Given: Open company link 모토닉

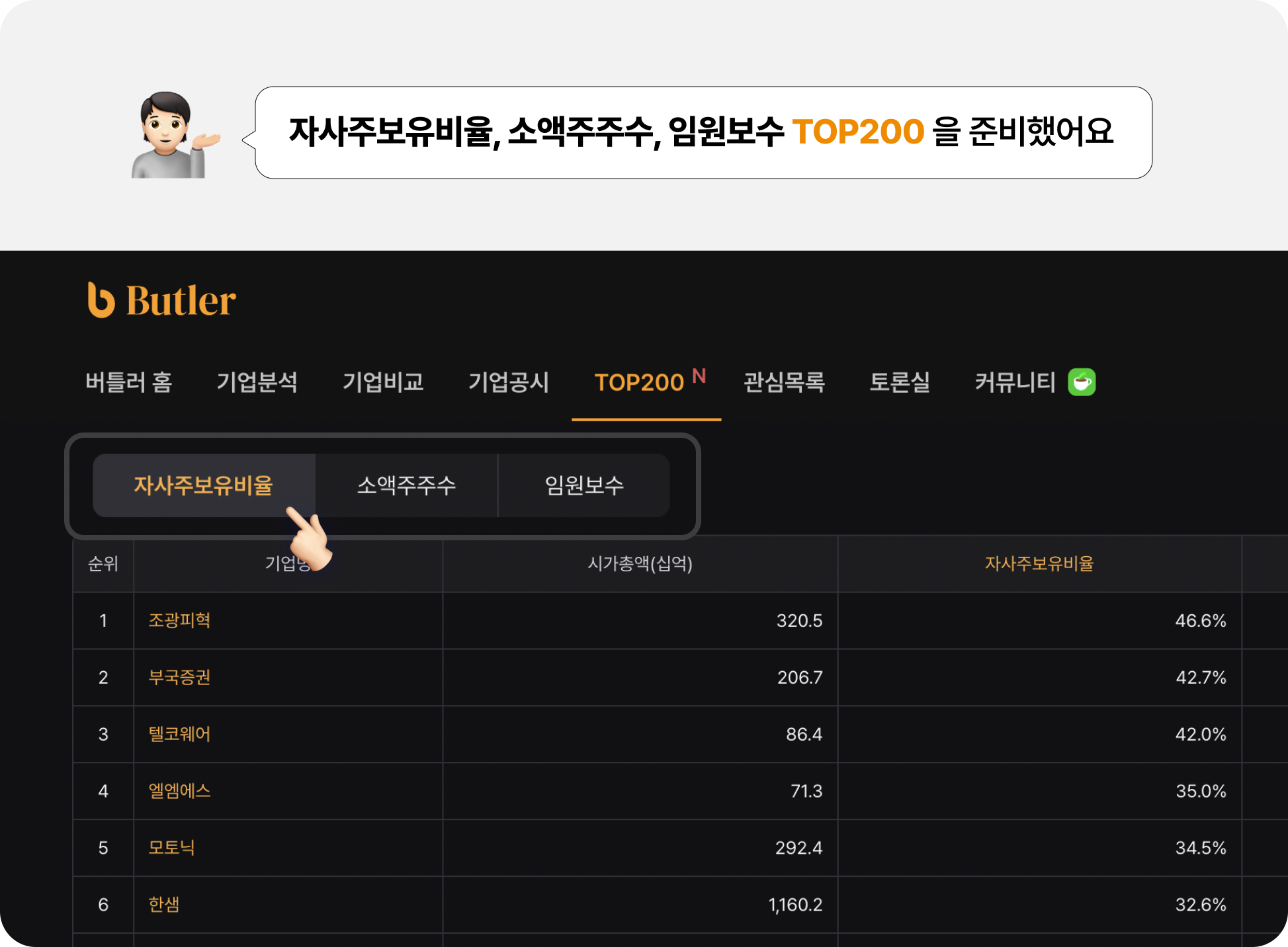Looking at the screenshot, I should pyautogui.click(x=171, y=848).
